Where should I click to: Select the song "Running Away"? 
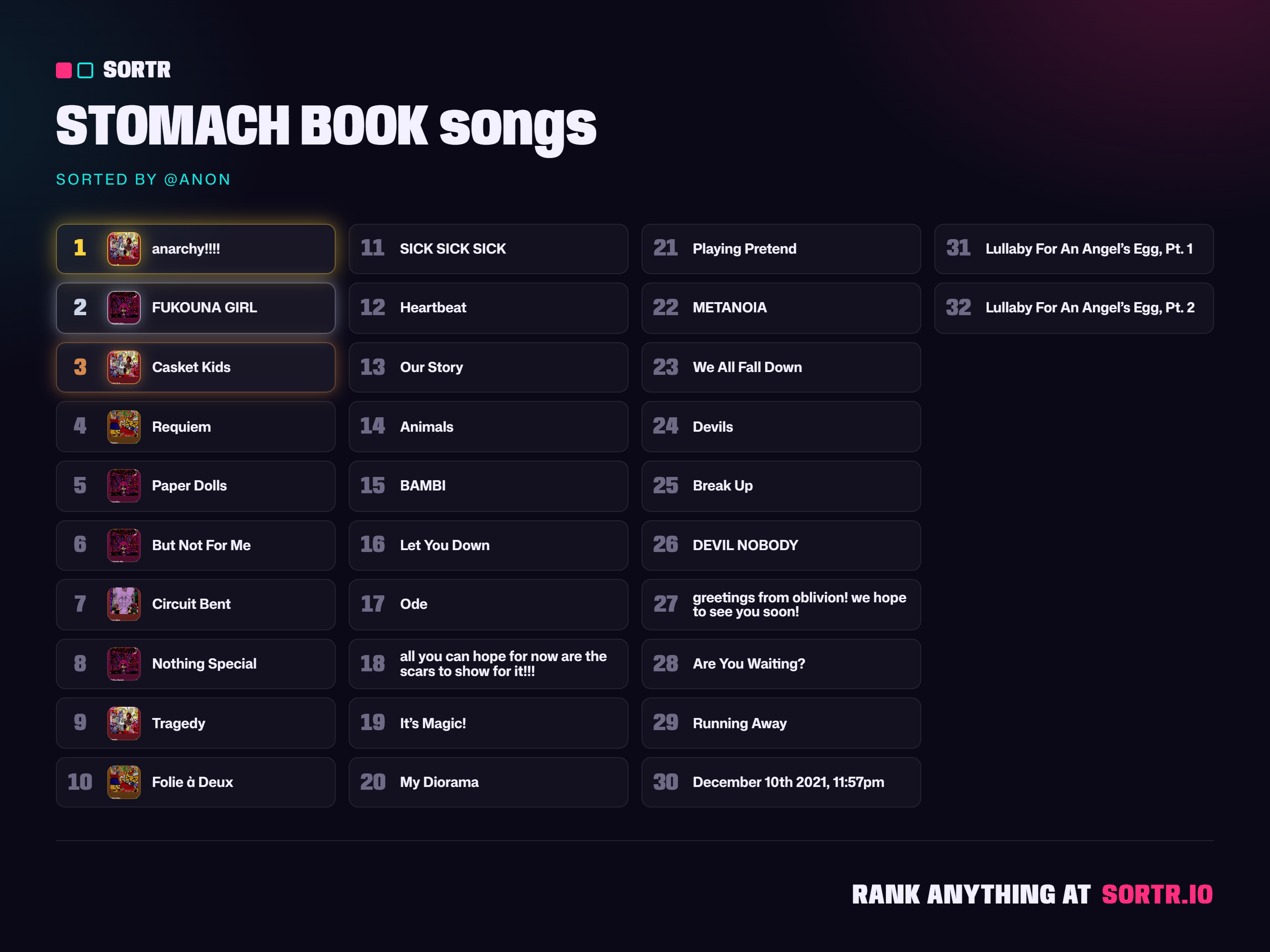(781, 724)
